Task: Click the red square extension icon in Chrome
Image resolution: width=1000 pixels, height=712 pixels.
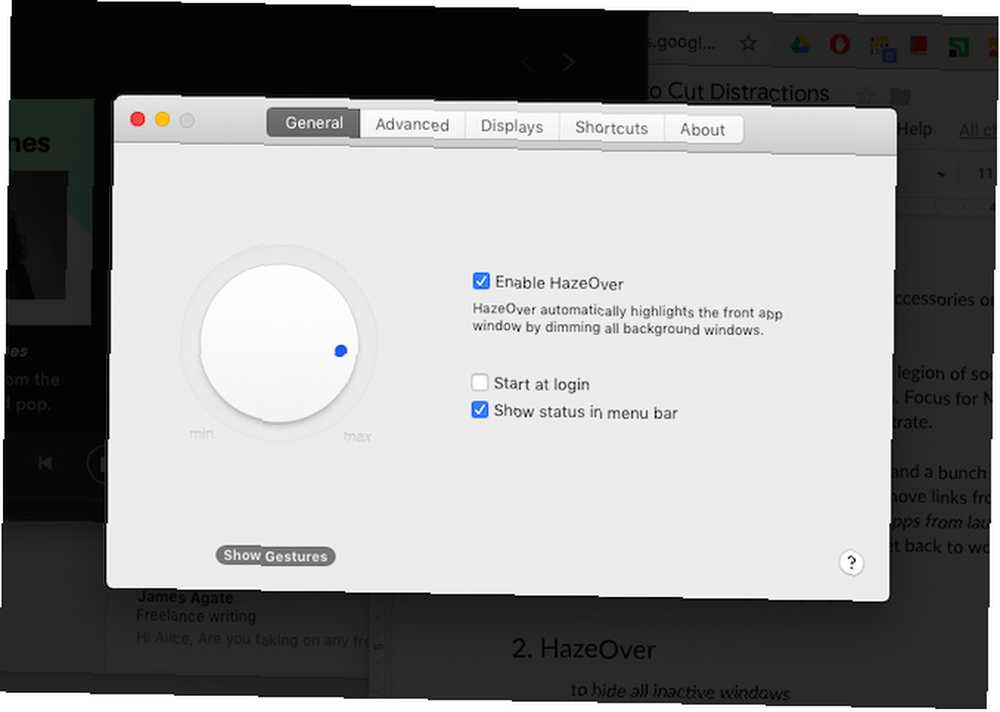Action: pyautogui.click(x=919, y=45)
